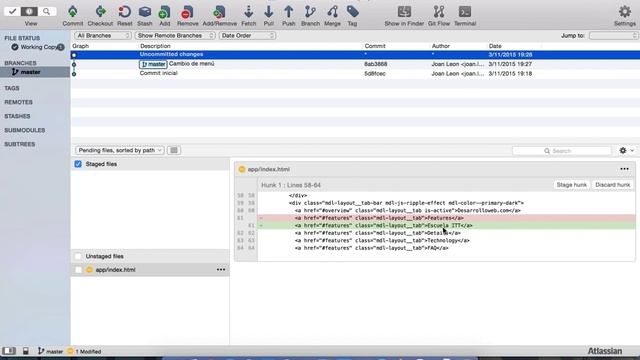The width and height of the screenshot is (640, 360).
Task: Expand the SUBTREES sidebar section
Action: [x=20, y=144]
